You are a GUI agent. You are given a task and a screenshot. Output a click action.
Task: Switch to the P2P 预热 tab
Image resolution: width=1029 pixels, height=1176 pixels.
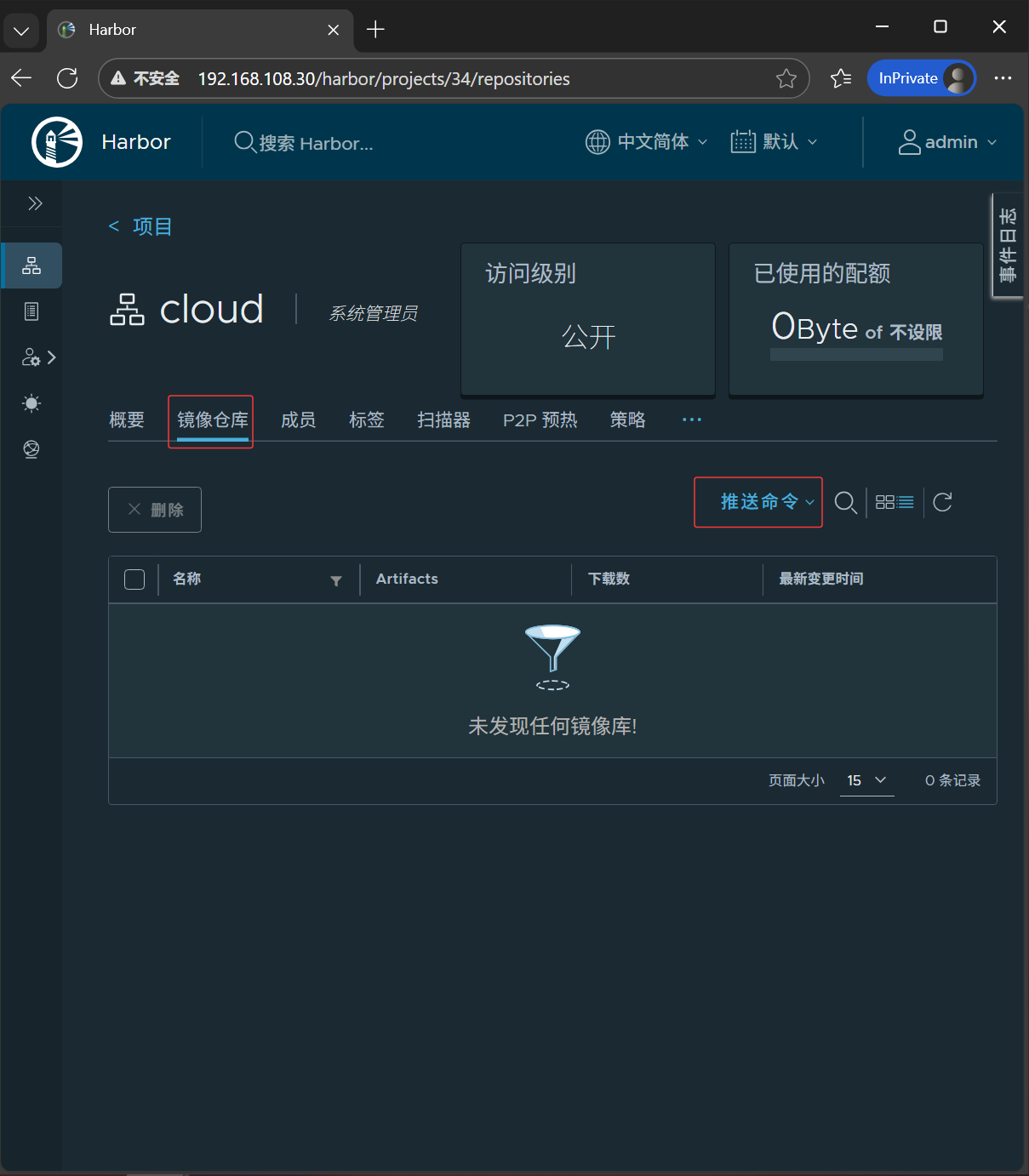pyautogui.click(x=540, y=420)
